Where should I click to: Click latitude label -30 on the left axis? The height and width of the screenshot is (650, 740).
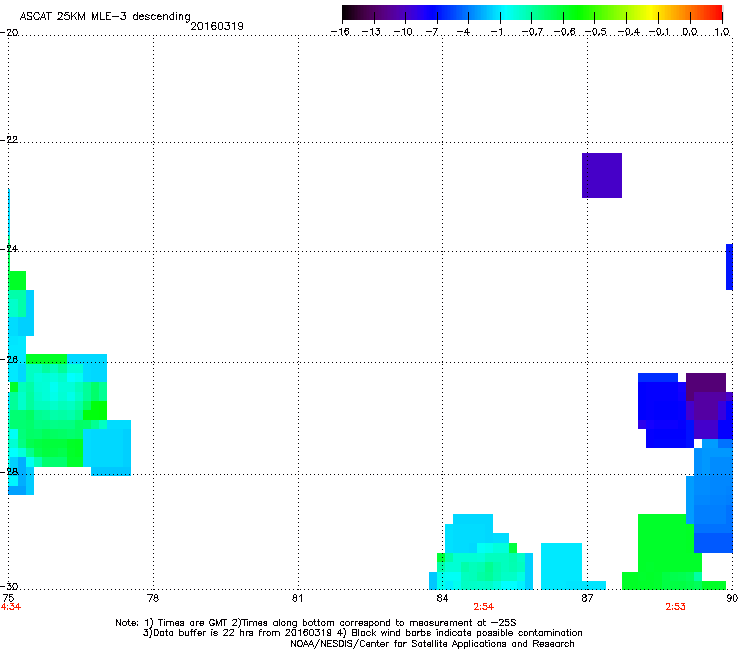coord(10,586)
